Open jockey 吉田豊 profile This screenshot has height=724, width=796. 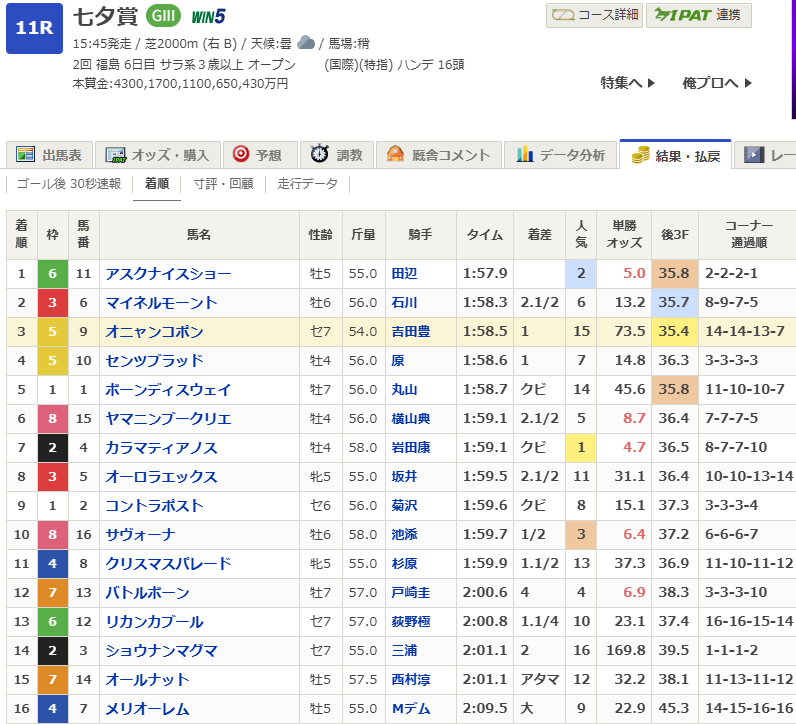tap(411, 332)
